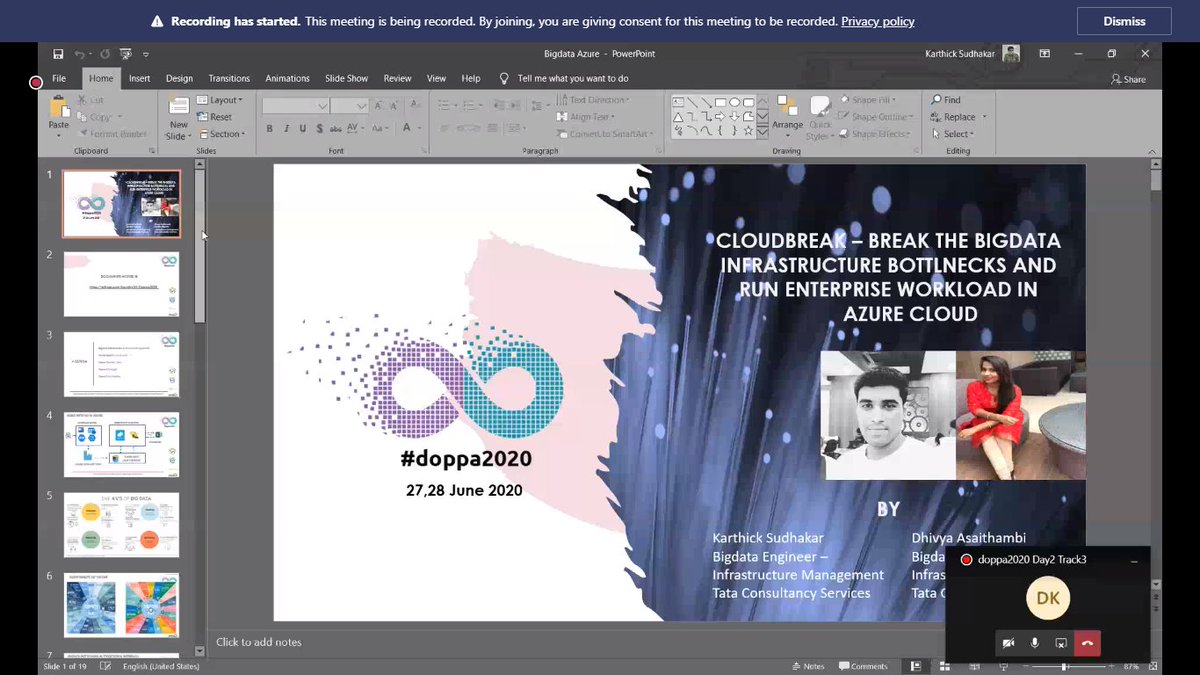This screenshot has width=1200, height=675.
Task: Click the Undo arrow icon
Action: pyautogui.click(x=79, y=54)
